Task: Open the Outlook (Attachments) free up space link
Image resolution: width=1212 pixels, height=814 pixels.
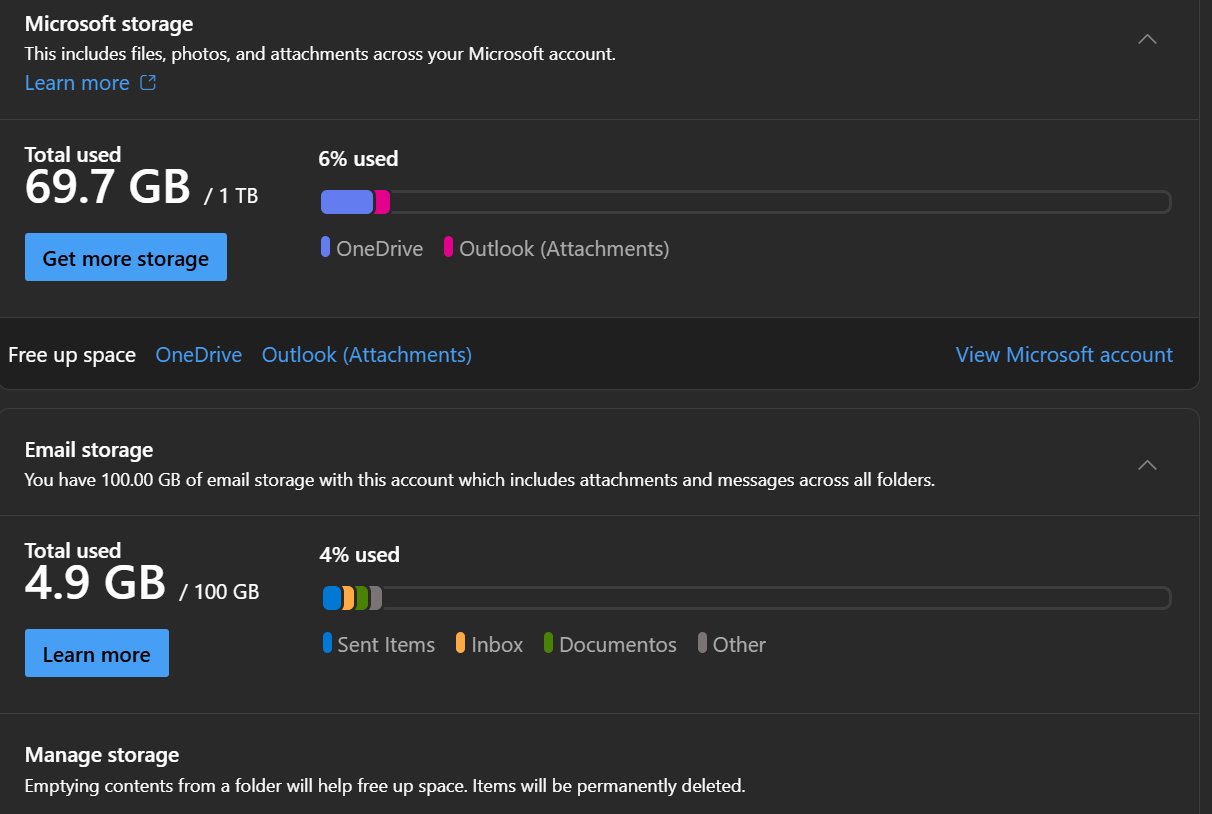Action: coord(367,355)
